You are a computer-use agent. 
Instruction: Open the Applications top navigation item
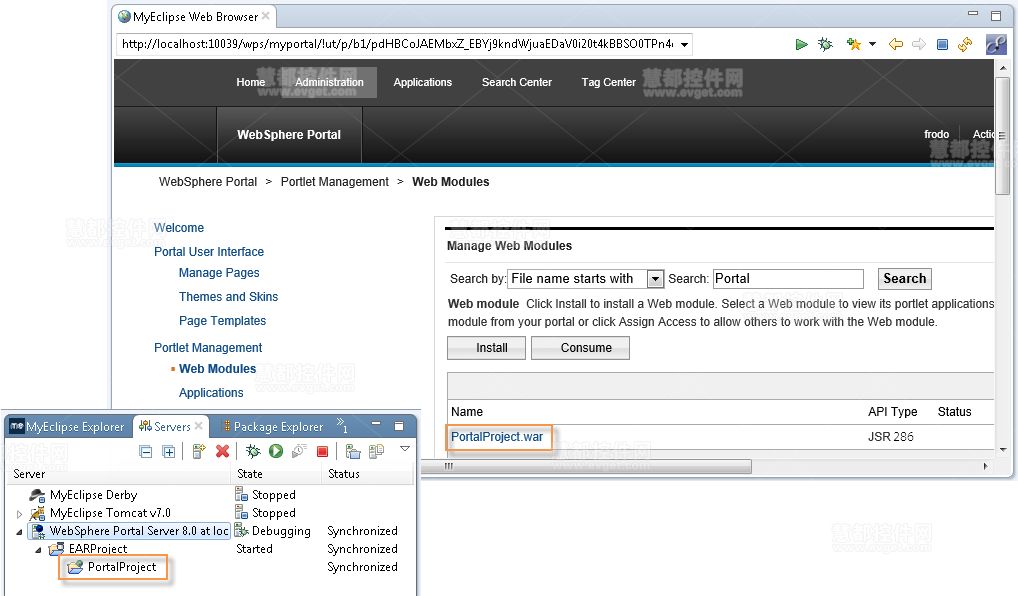click(423, 82)
